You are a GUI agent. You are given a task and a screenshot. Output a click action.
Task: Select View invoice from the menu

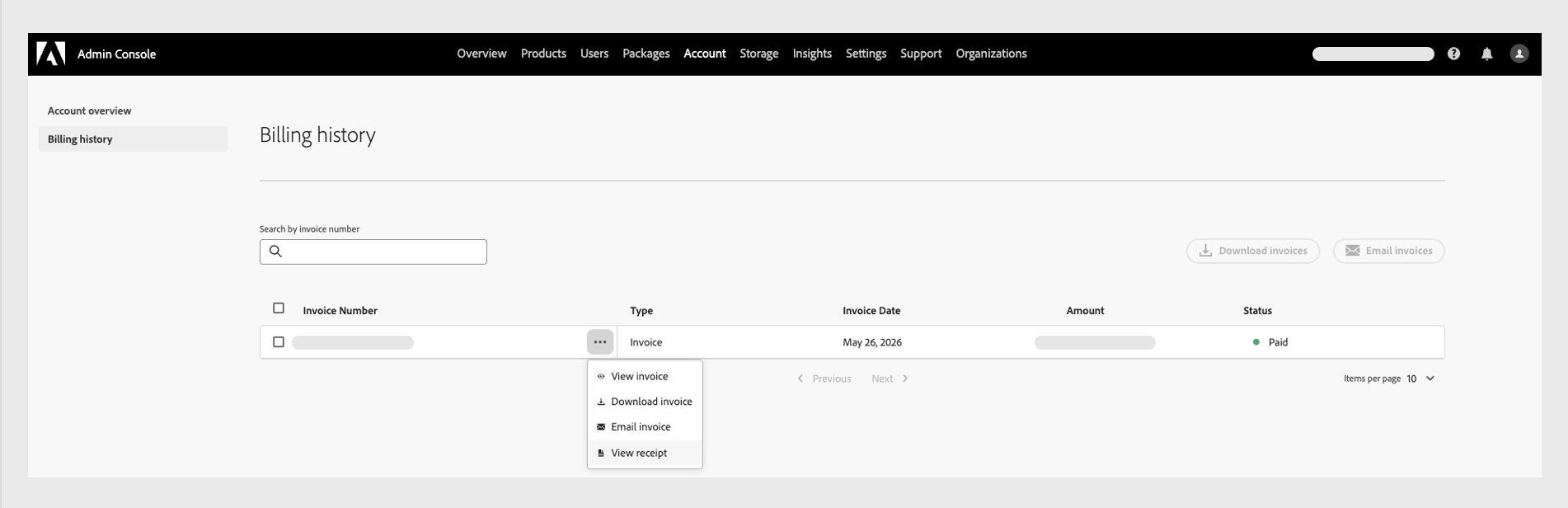pos(645,377)
